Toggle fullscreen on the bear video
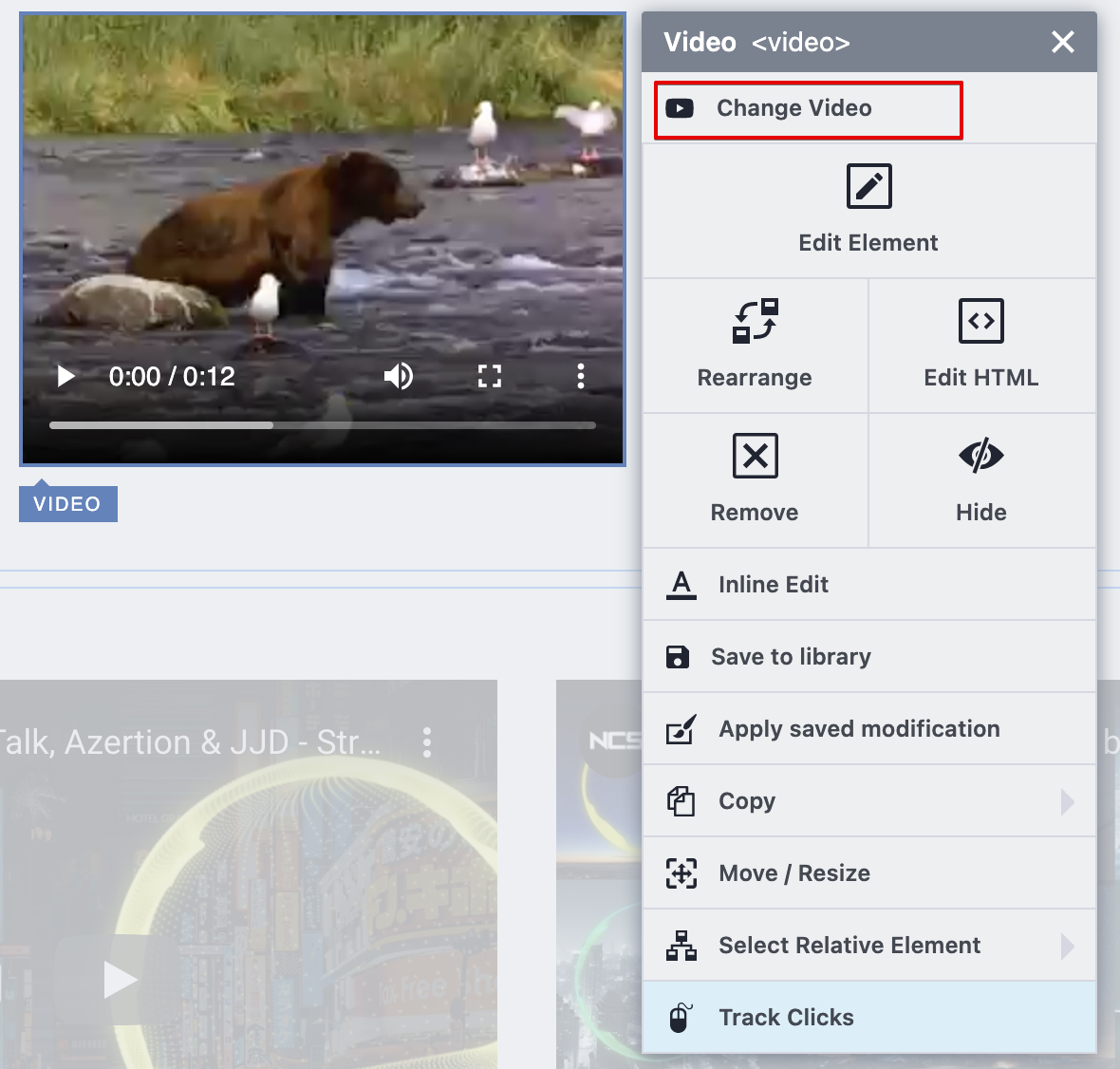1120x1069 pixels. [489, 376]
